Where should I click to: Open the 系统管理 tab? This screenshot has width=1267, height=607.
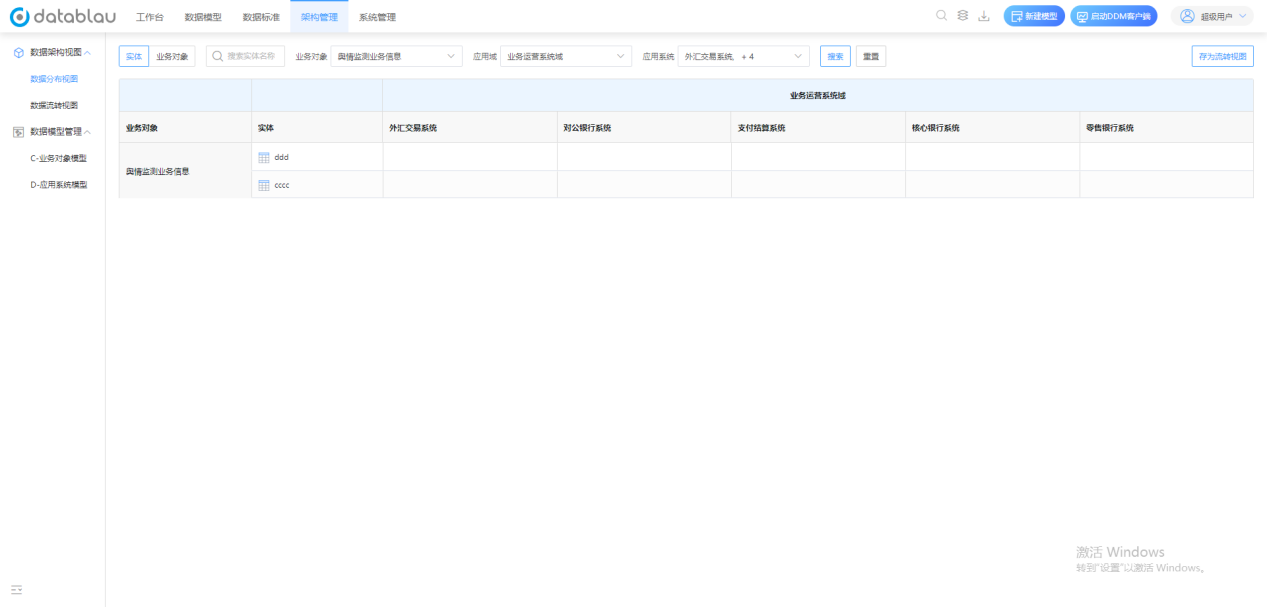377,17
